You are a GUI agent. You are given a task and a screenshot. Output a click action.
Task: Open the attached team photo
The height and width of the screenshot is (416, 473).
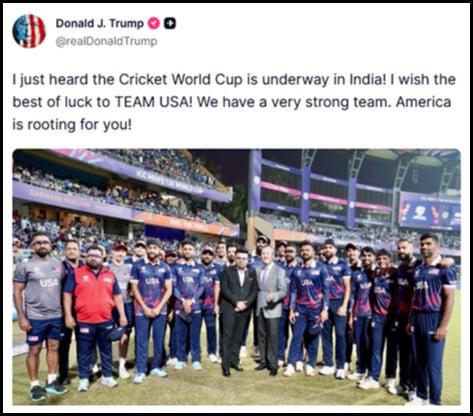pyautogui.click(x=237, y=277)
